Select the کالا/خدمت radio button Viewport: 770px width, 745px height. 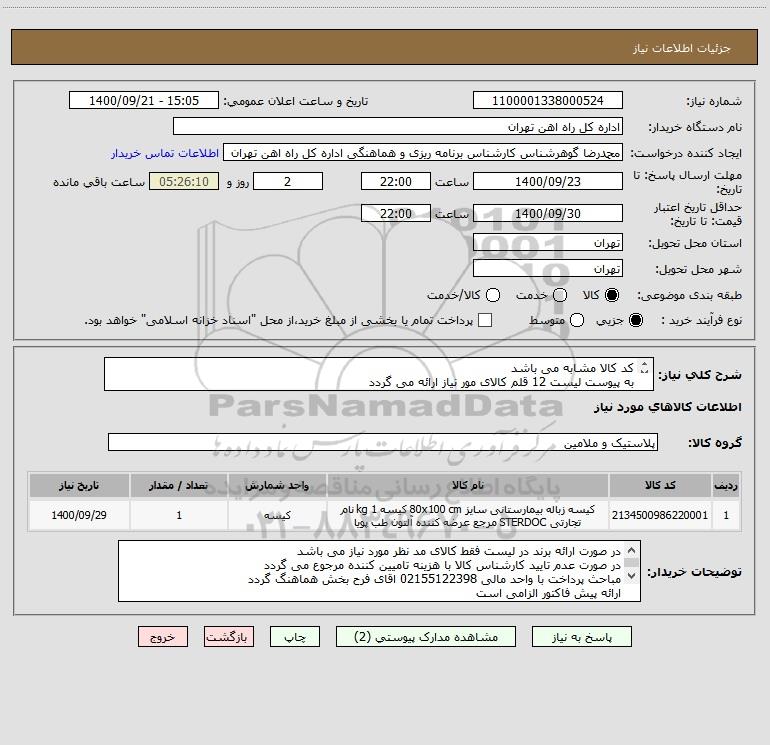coord(493,295)
